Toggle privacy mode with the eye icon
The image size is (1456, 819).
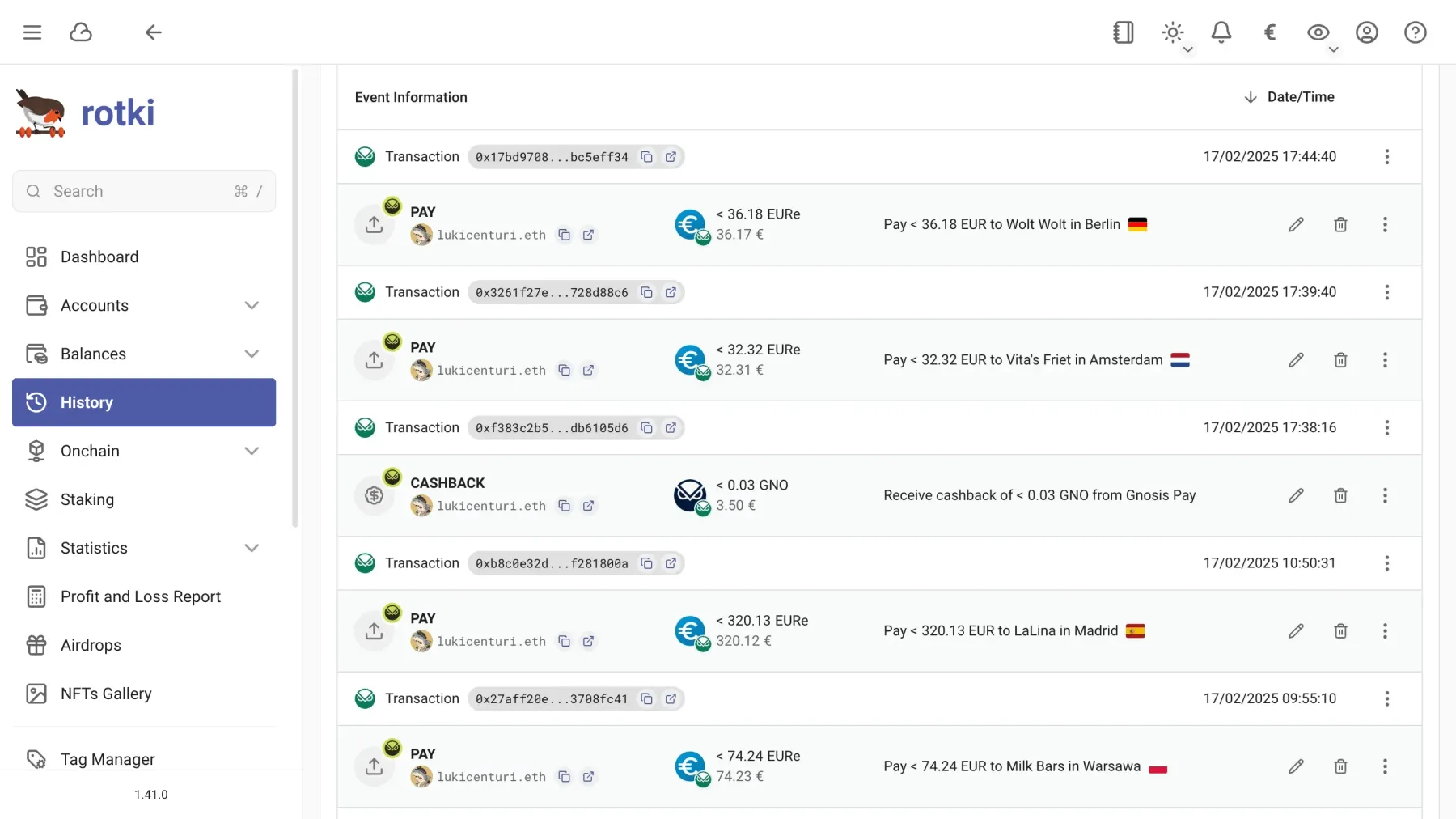[x=1318, y=32]
